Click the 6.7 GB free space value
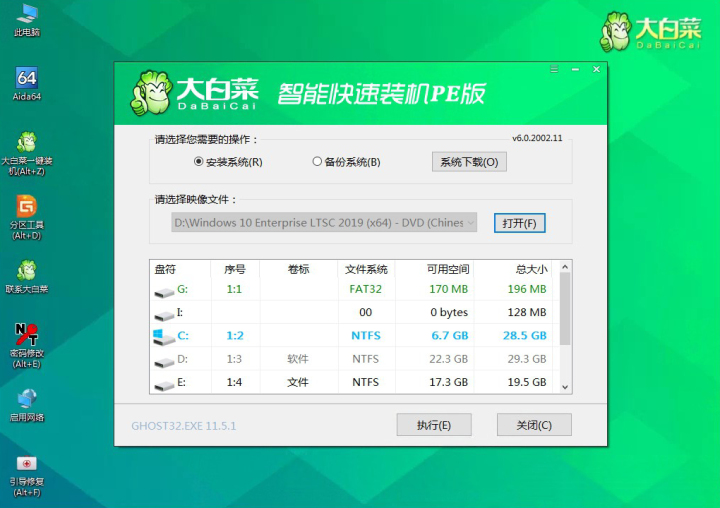Image resolution: width=720 pixels, height=508 pixels. tap(450, 336)
